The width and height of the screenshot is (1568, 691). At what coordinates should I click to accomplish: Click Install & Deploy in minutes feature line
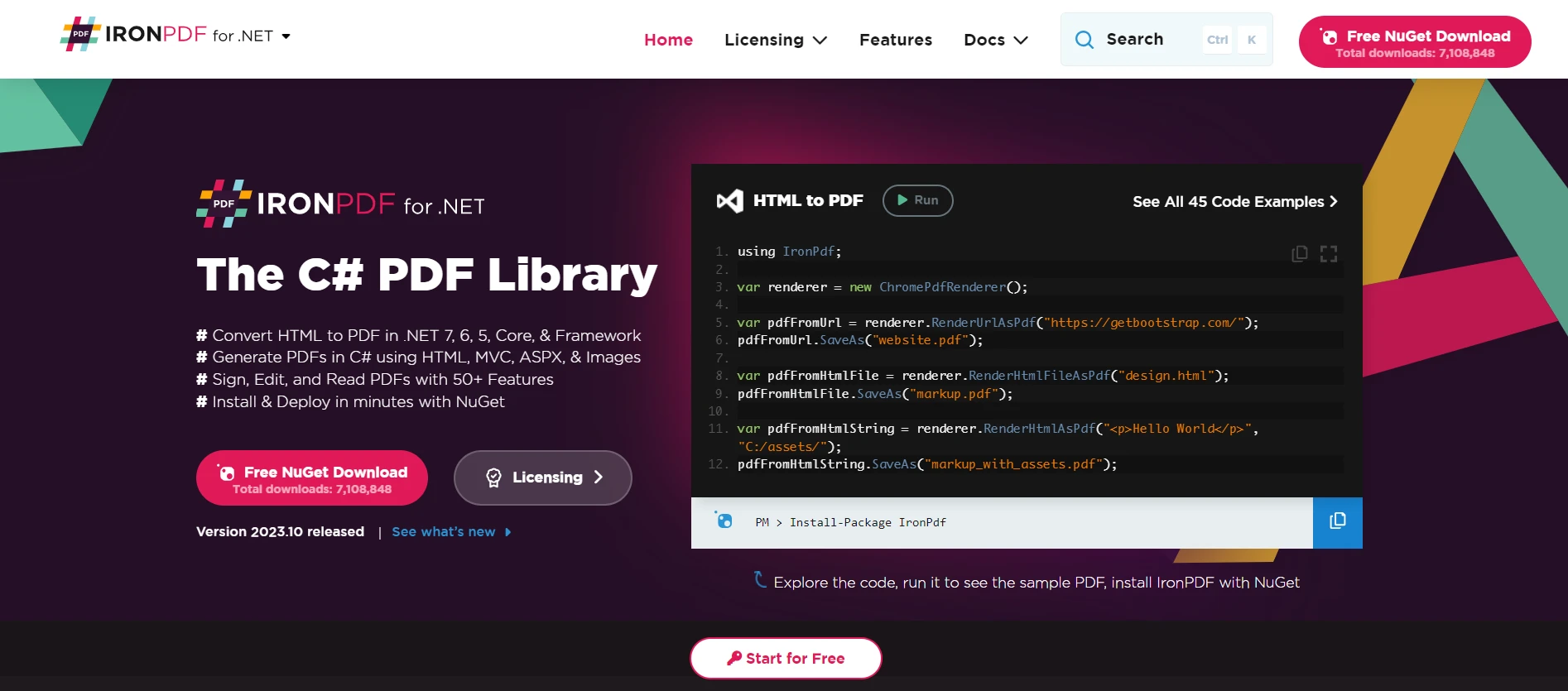click(350, 401)
